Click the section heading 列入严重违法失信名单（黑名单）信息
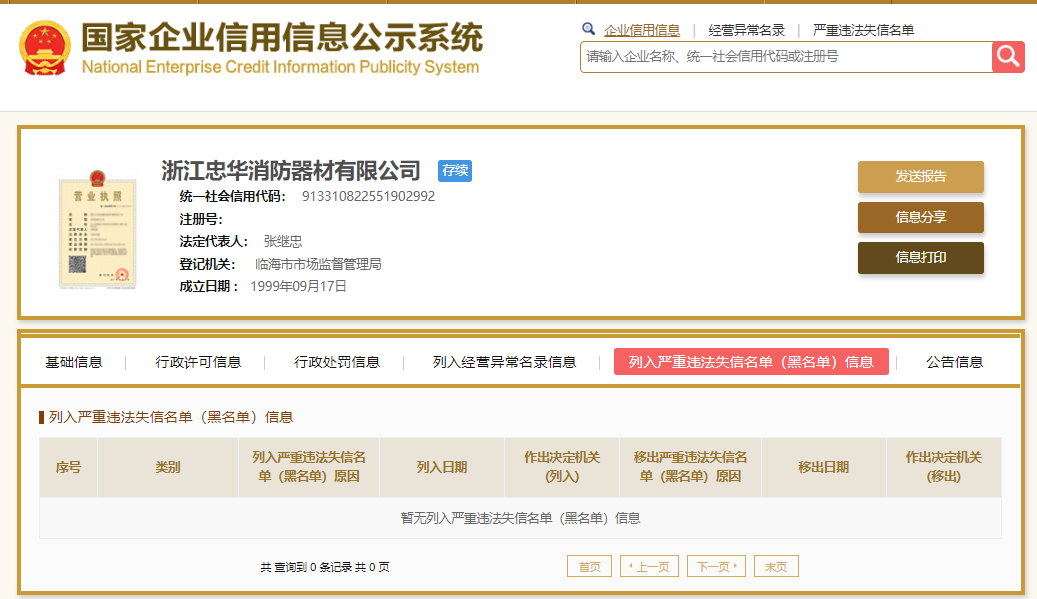 tap(171, 417)
